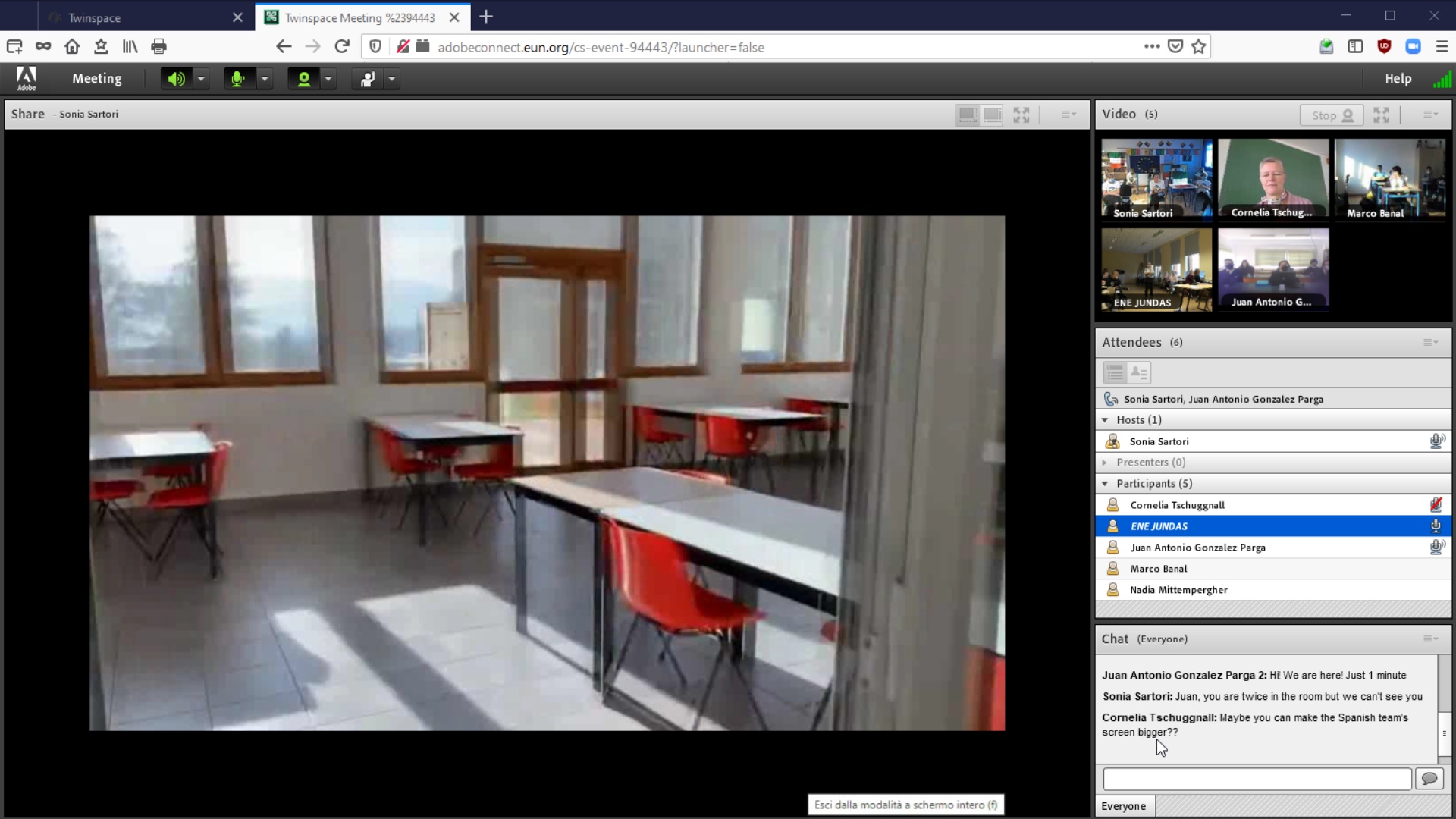Open the microphone options dropdown arrow
The height and width of the screenshot is (819, 1456).
tap(265, 79)
